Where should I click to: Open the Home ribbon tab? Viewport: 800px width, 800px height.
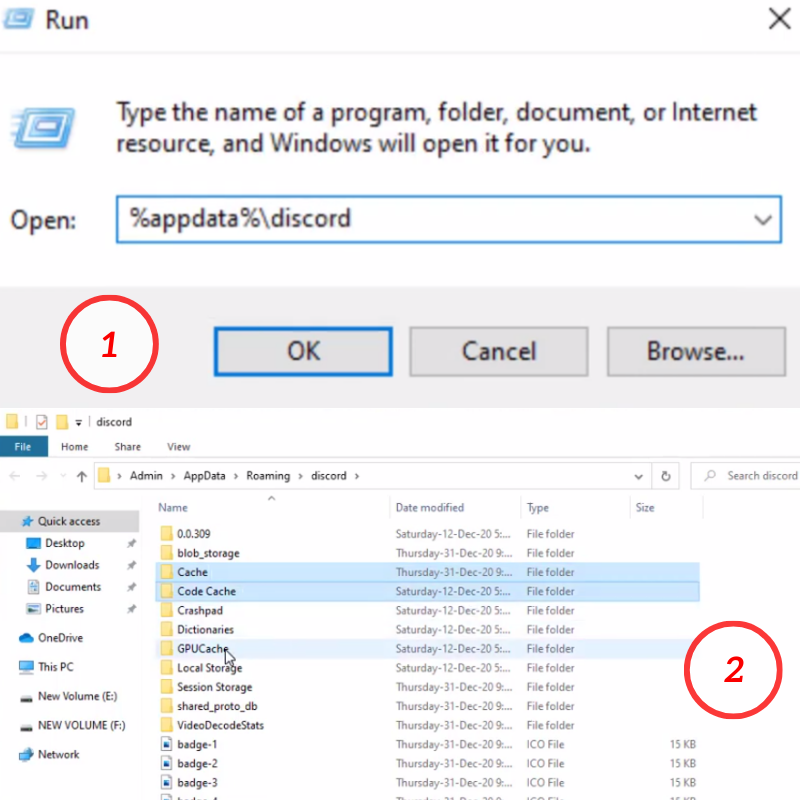(74, 446)
